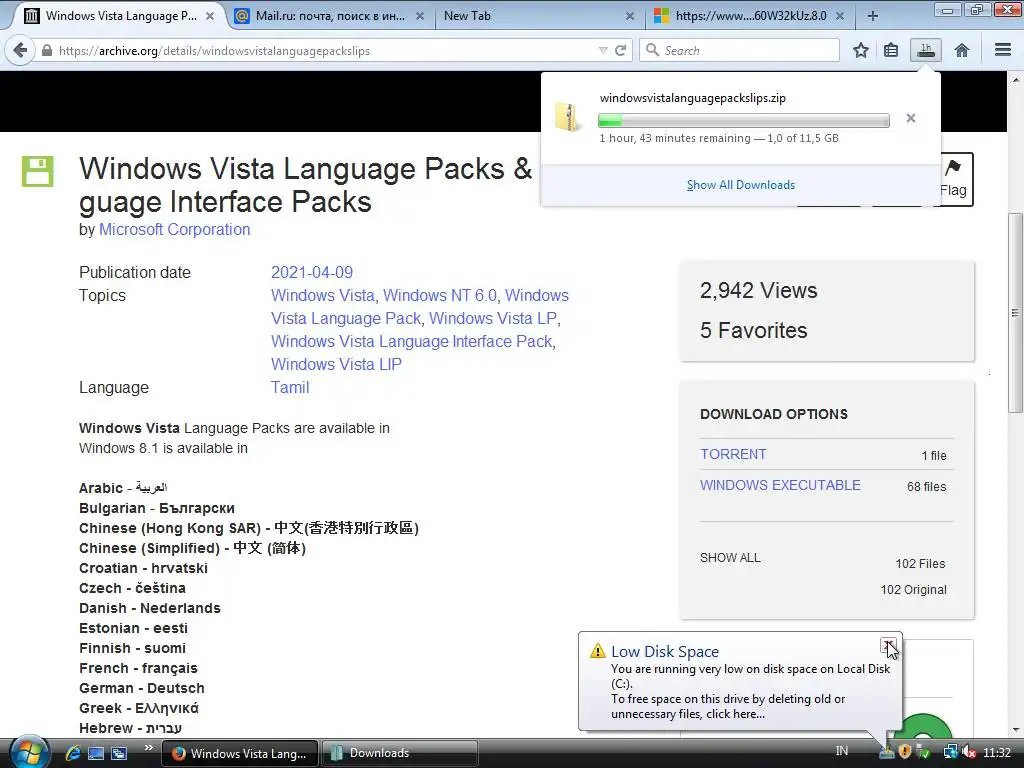Click the page vertical scrollbar thumb
The height and width of the screenshot is (768, 1024).
pyautogui.click(x=1015, y=313)
